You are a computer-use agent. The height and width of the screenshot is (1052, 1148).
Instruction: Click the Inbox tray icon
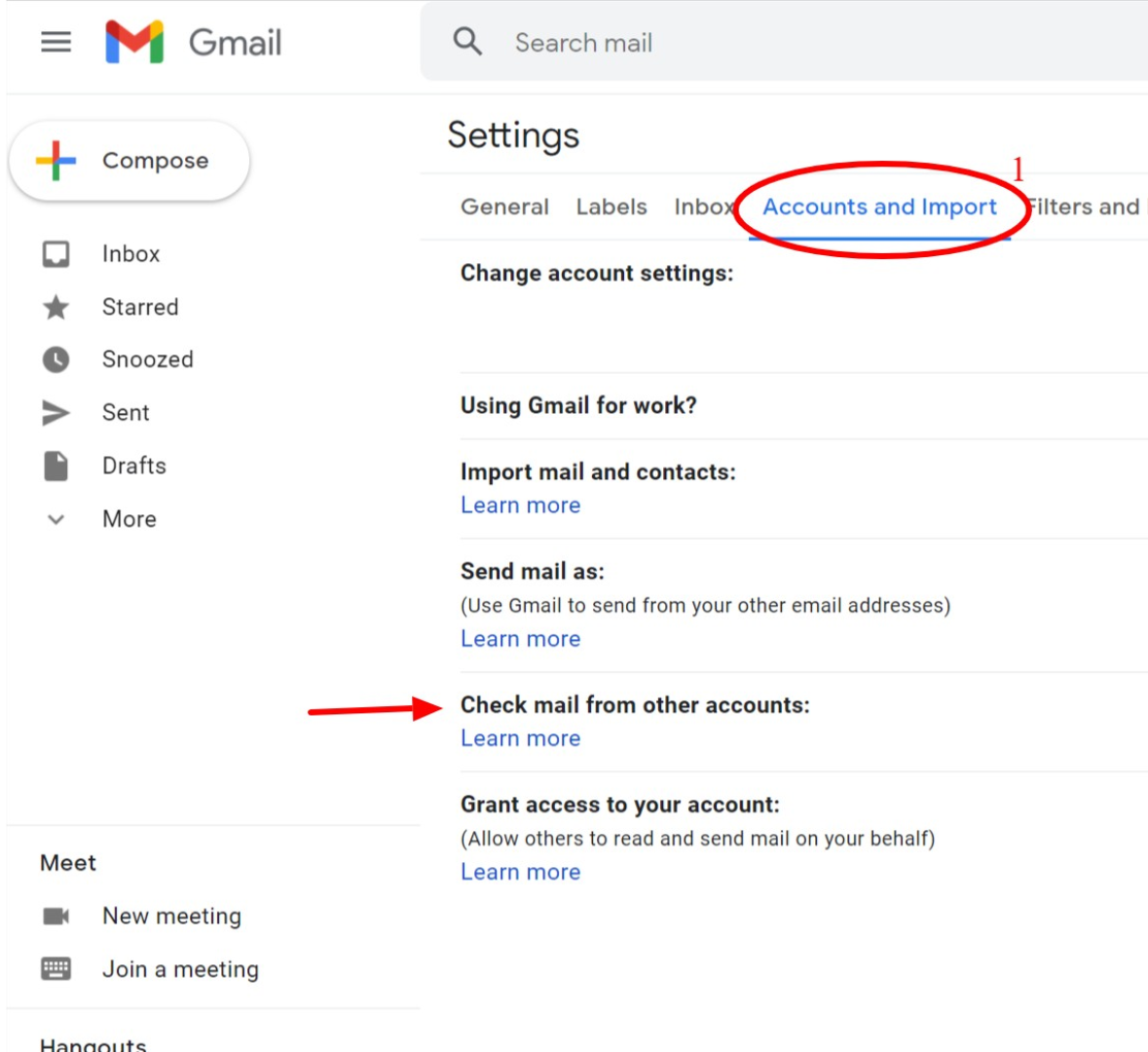point(56,254)
